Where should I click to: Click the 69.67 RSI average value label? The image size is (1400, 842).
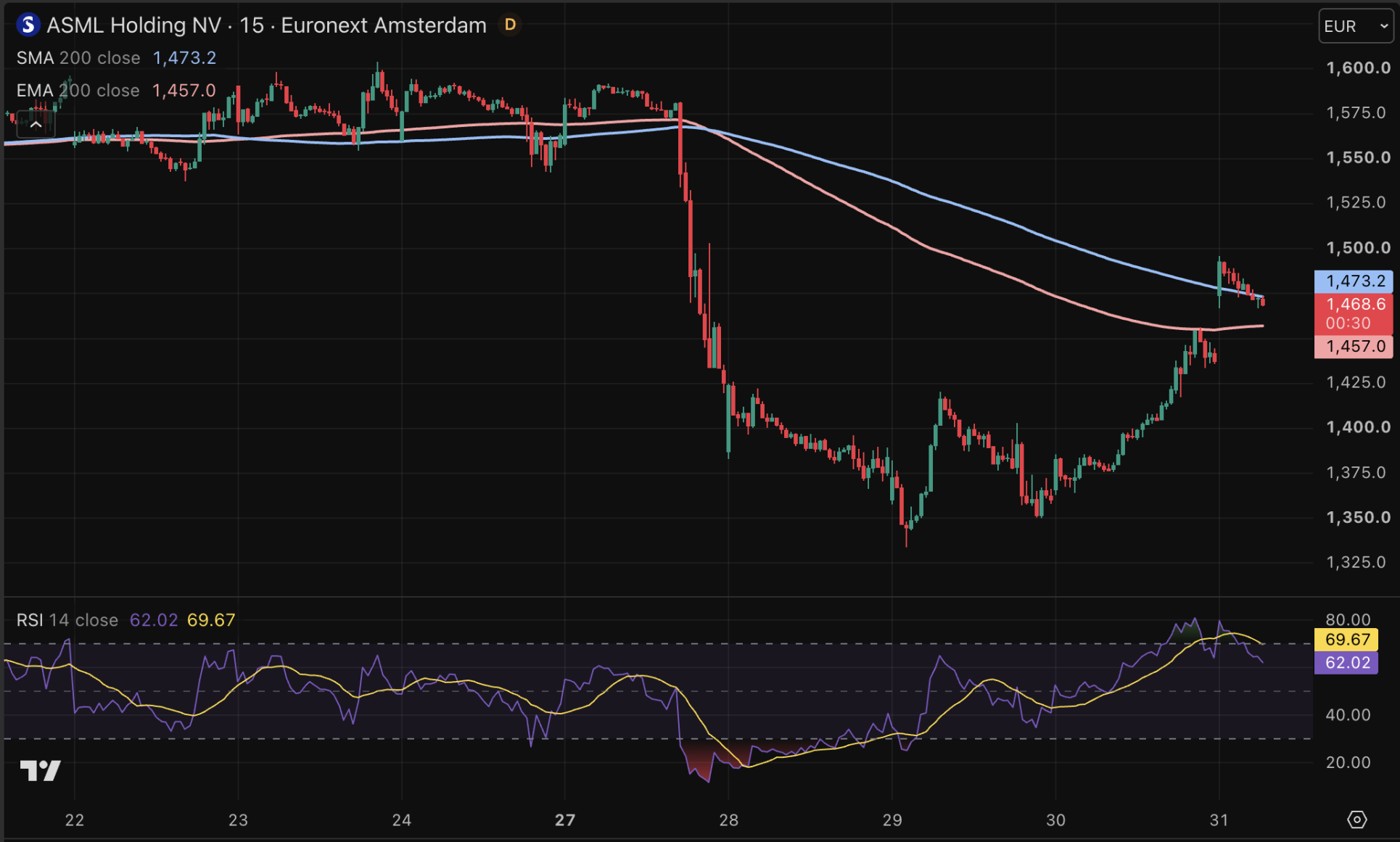[x=1346, y=640]
